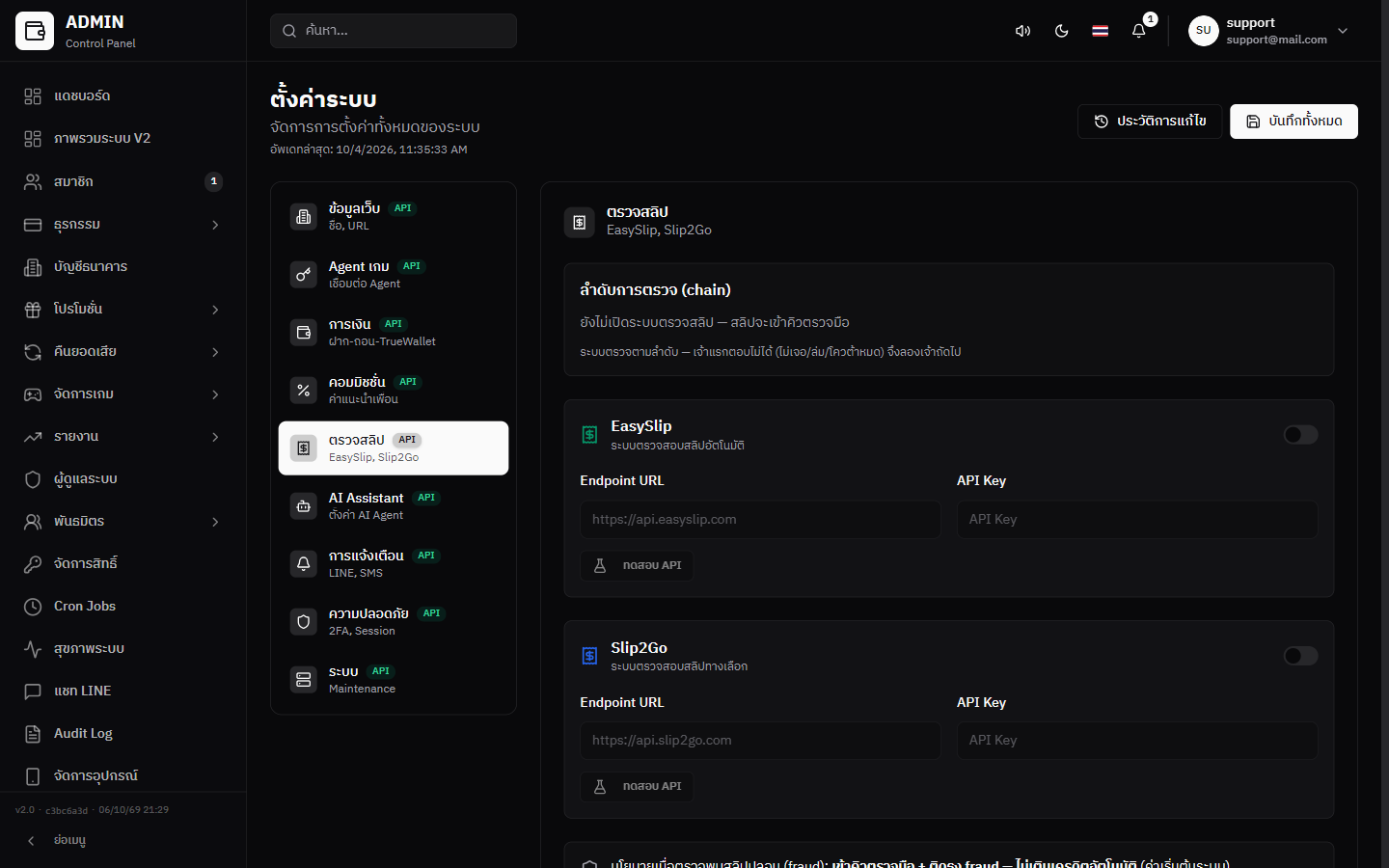
Task: Click the Thai flag language icon
Action: coord(1100,31)
